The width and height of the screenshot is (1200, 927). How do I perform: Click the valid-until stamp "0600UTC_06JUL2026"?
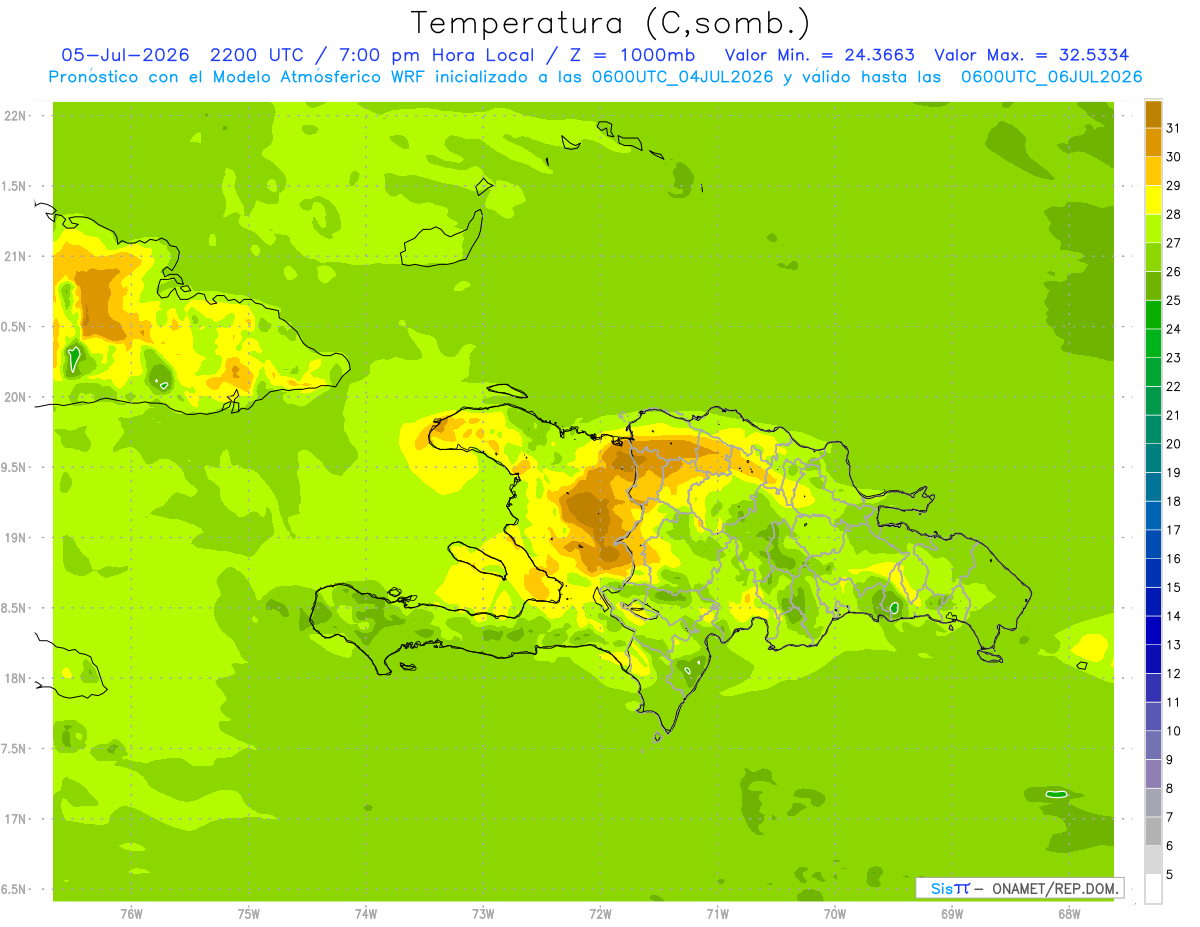(x=1051, y=77)
